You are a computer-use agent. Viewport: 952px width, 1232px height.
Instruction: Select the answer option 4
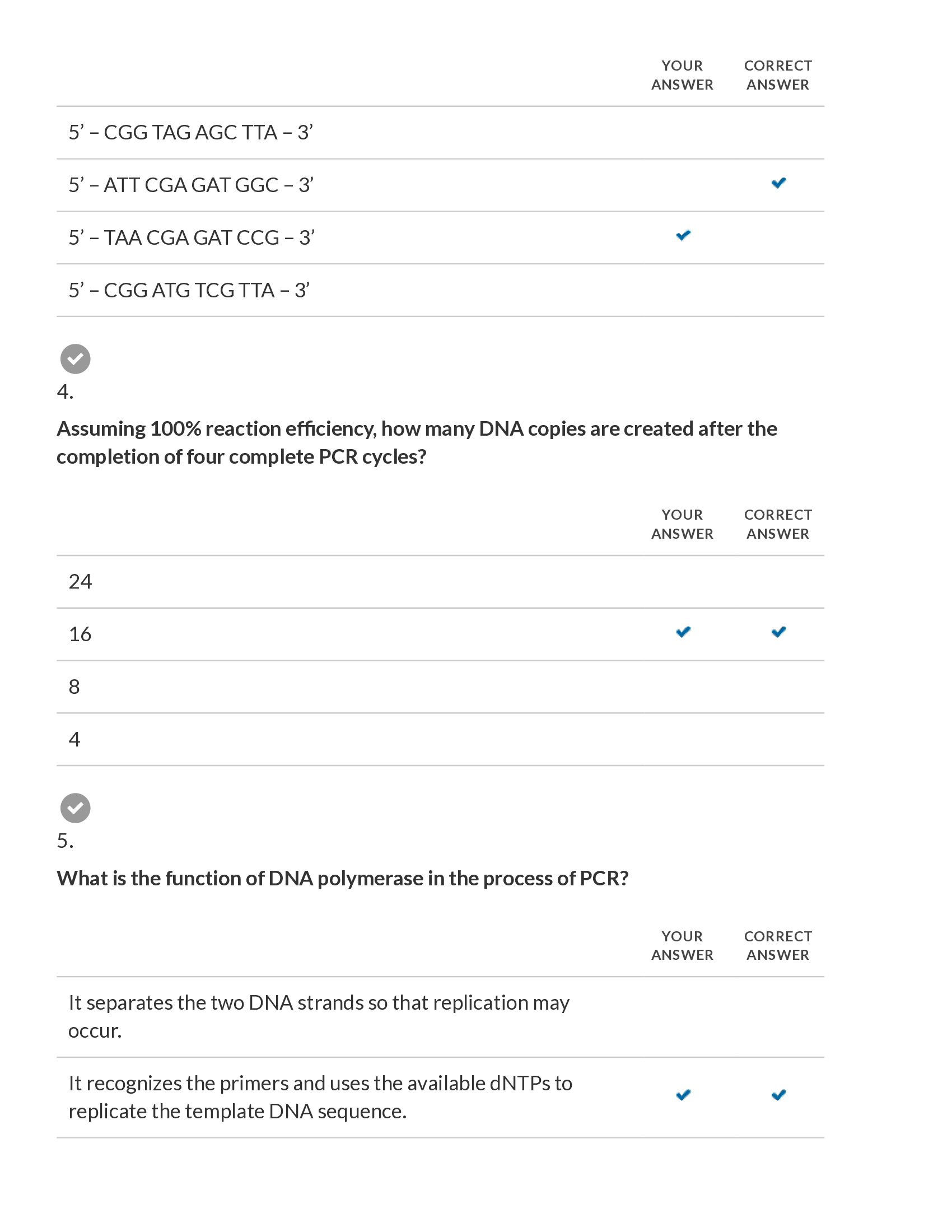(x=74, y=740)
